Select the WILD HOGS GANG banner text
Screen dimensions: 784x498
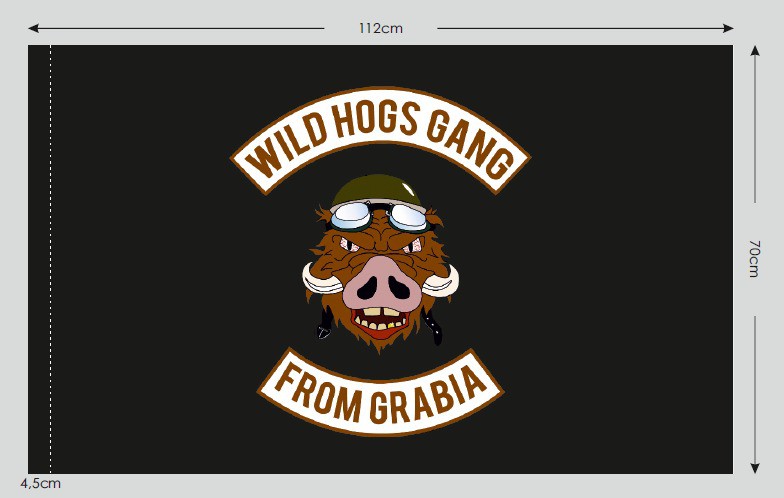point(380,139)
